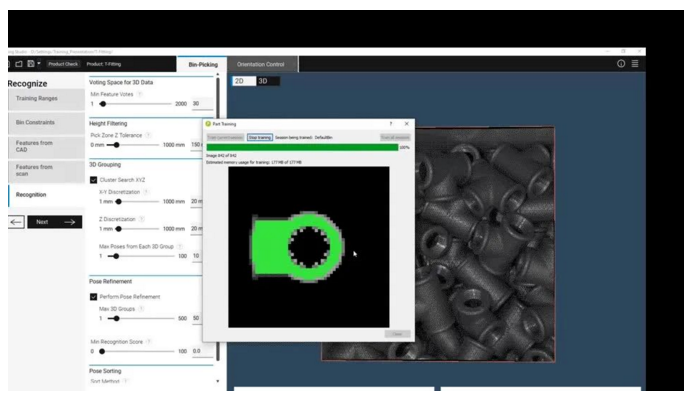Switch the viewer to 3D mode
Screen dimensions: 684x399
click(268, 81)
